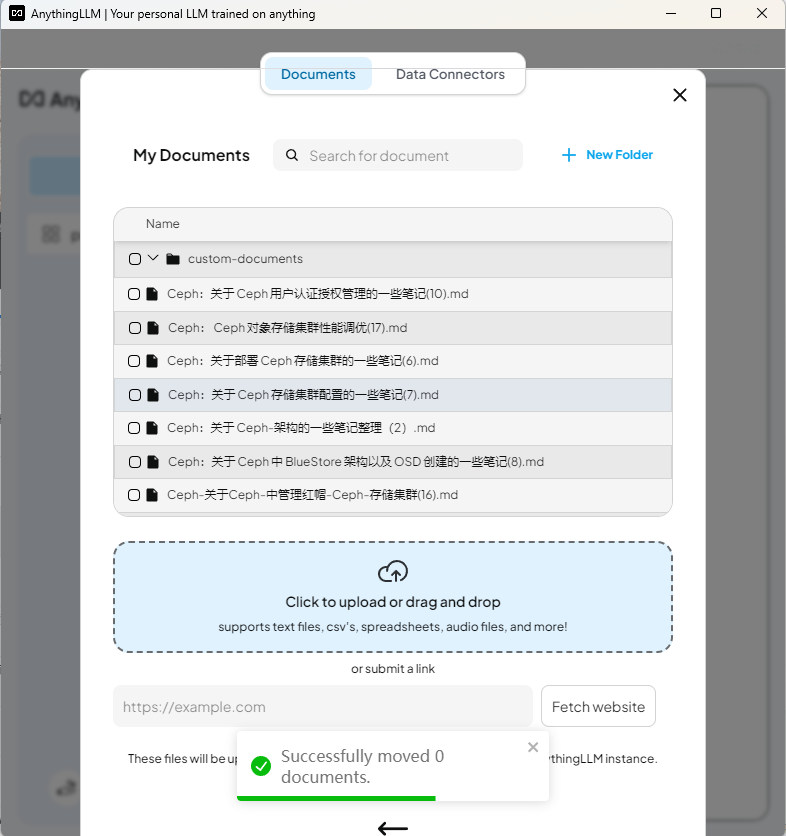The height and width of the screenshot is (836, 786).
Task: Click file icon of BlueStore 架构(8).md
Action: [153, 462]
